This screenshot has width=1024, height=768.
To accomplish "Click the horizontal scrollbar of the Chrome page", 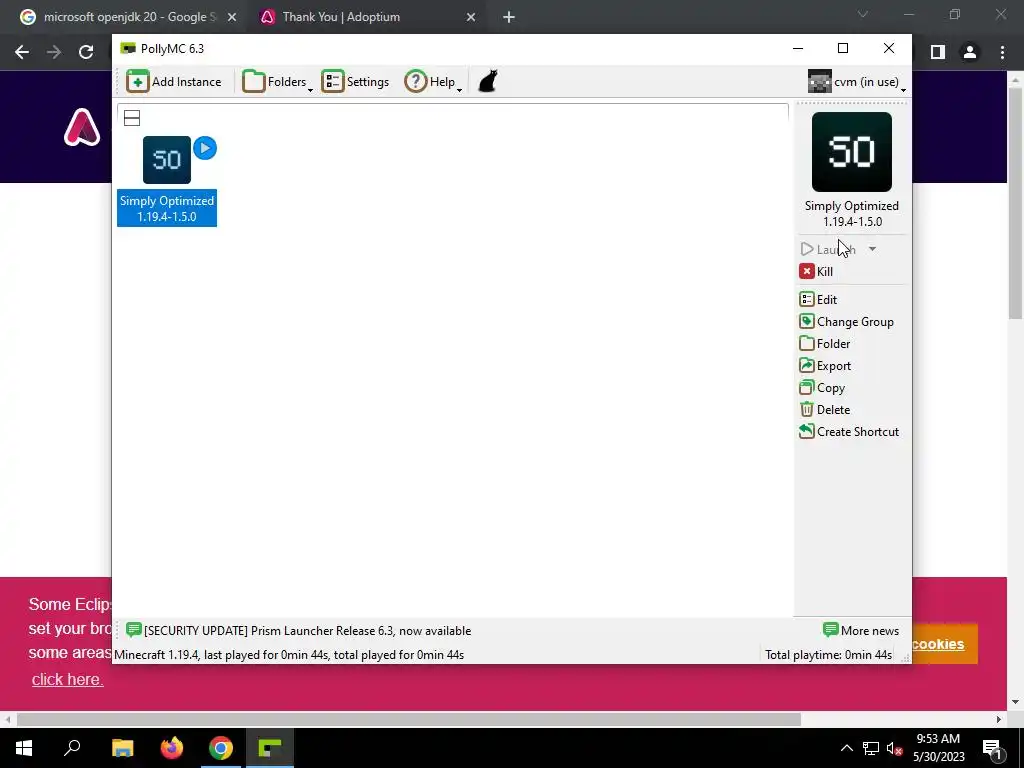I will [408, 720].
